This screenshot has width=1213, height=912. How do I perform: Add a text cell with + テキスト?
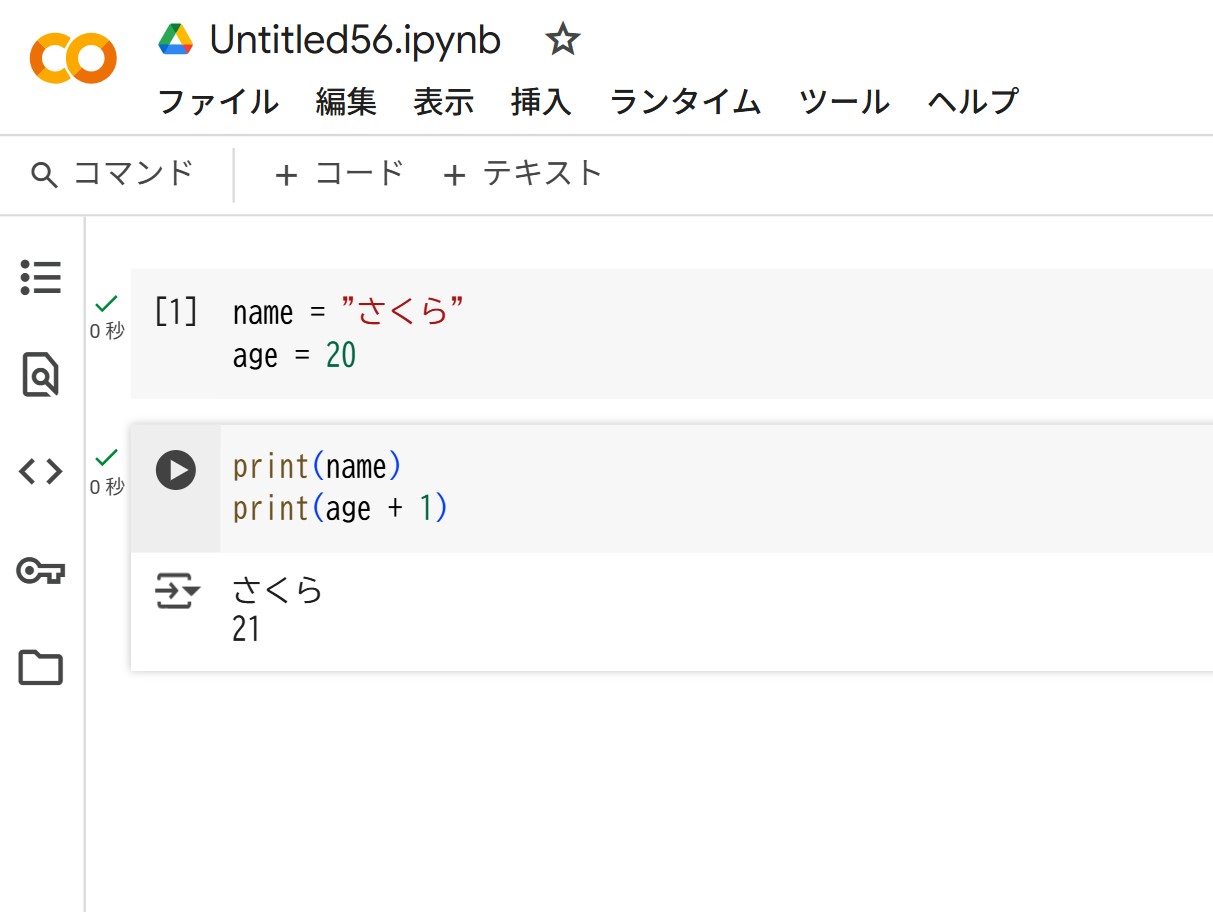(522, 174)
